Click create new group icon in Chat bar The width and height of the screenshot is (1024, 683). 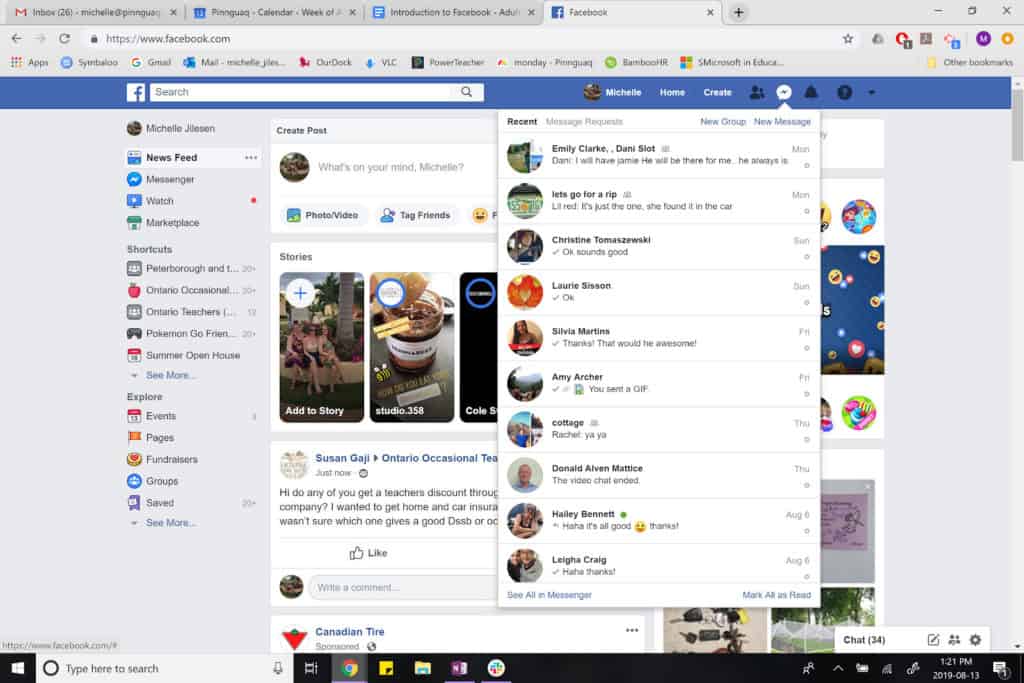(954, 640)
